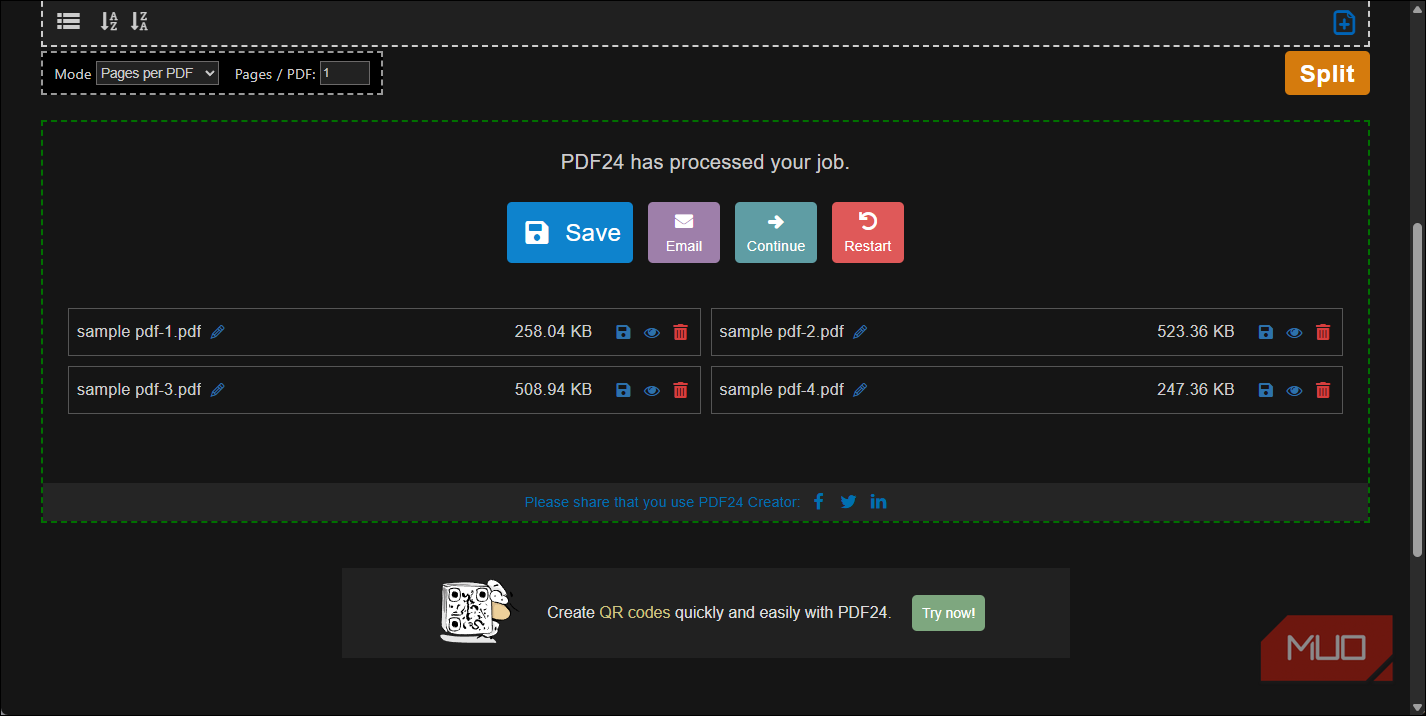Screen dimensions: 1426x716
Task: Delete sample pdf-1.pdf with trash icon
Action: tap(681, 332)
